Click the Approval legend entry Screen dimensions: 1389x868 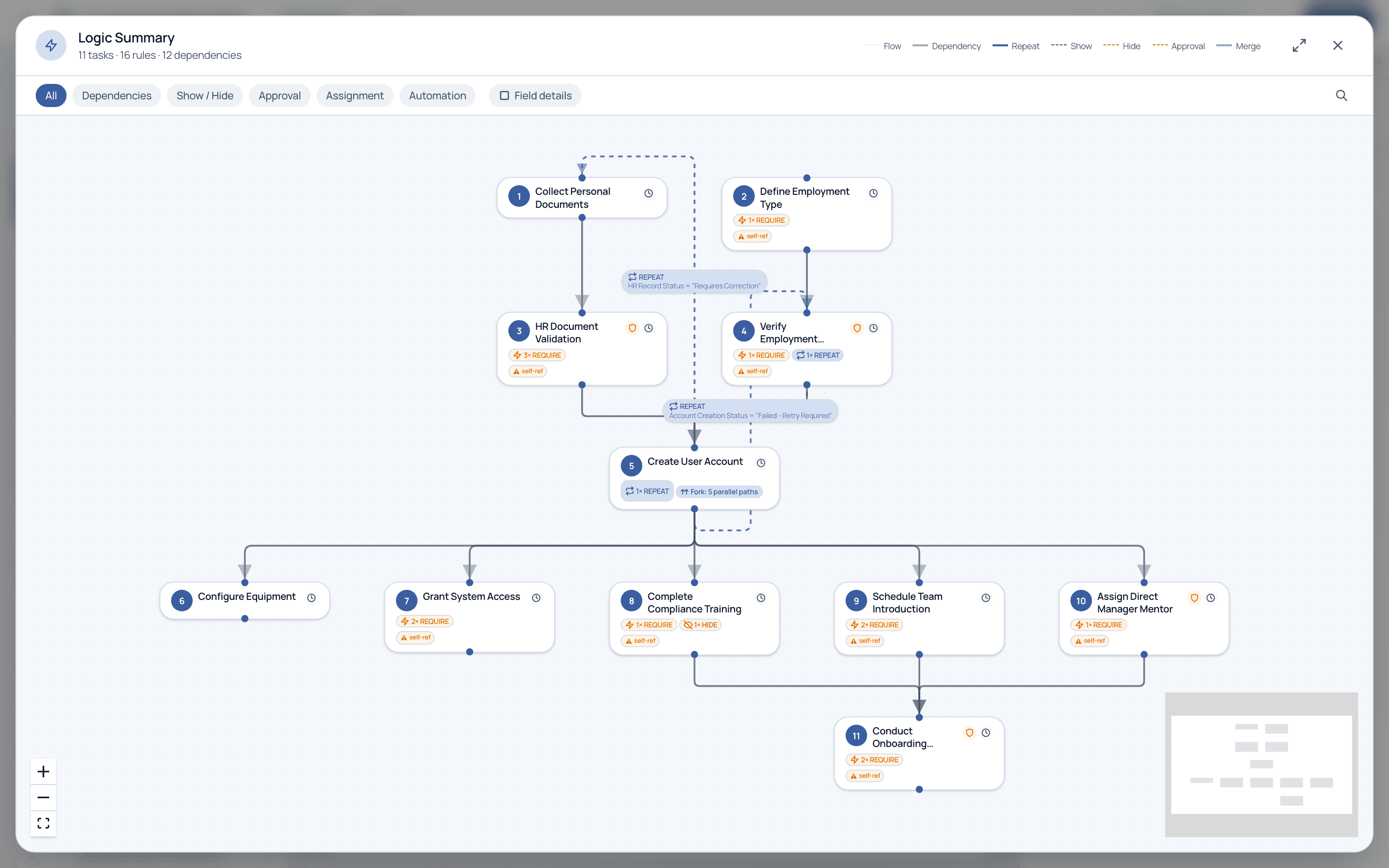coord(1178,46)
